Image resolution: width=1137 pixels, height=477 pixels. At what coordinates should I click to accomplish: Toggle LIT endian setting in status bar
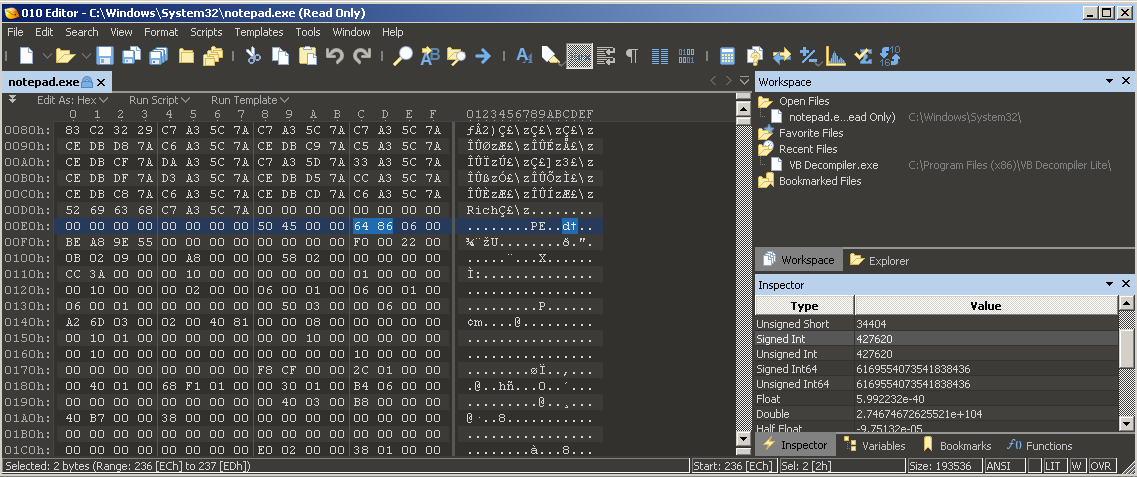point(1057,465)
